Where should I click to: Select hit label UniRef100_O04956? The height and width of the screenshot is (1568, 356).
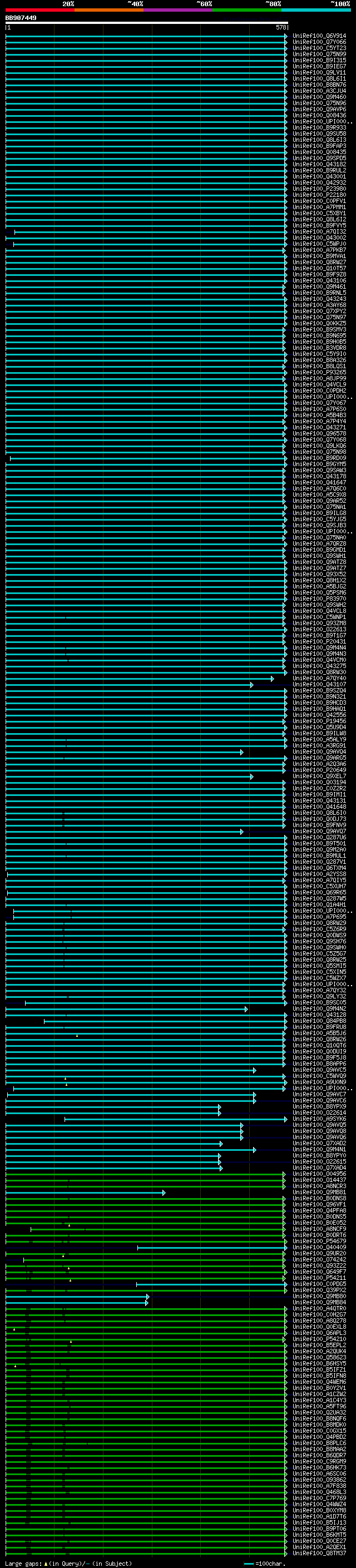tap(319, 1174)
